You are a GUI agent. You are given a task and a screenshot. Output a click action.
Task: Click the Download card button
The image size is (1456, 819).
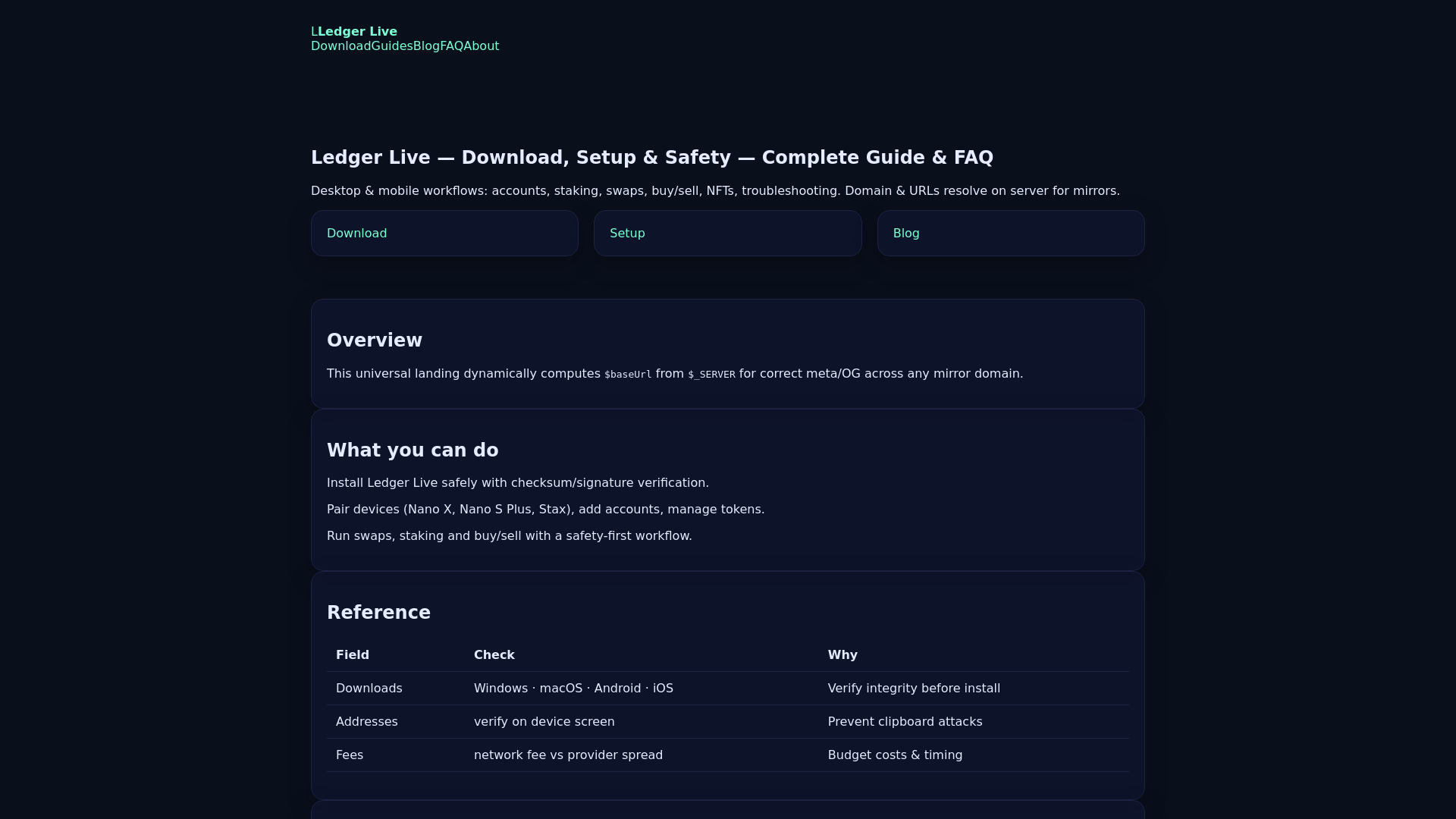click(x=444, y=233)
